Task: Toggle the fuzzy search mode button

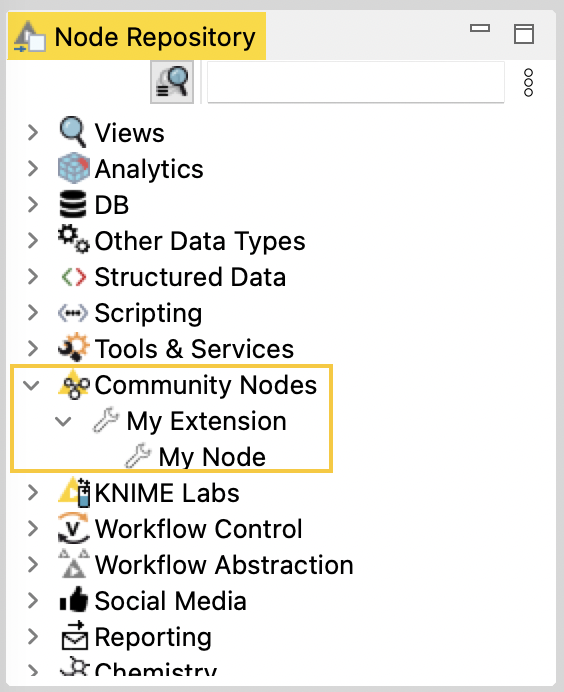Action: pyautogui.click(x=172, y=82)
